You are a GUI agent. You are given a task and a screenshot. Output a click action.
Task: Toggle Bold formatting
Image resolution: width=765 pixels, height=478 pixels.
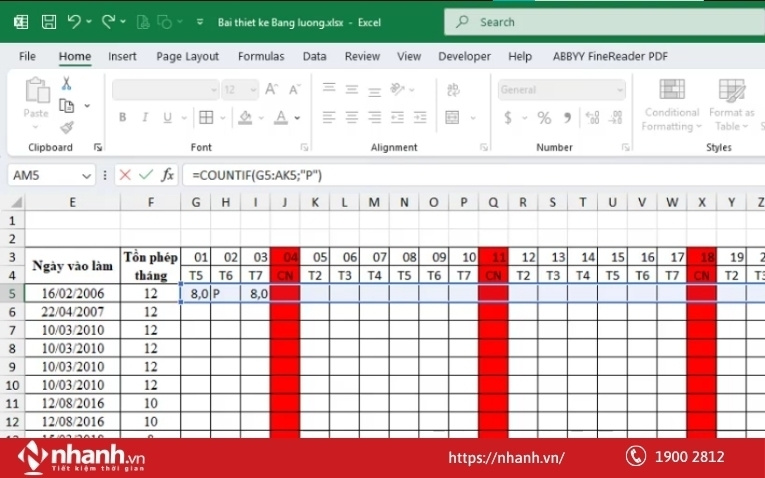point(122,117)
